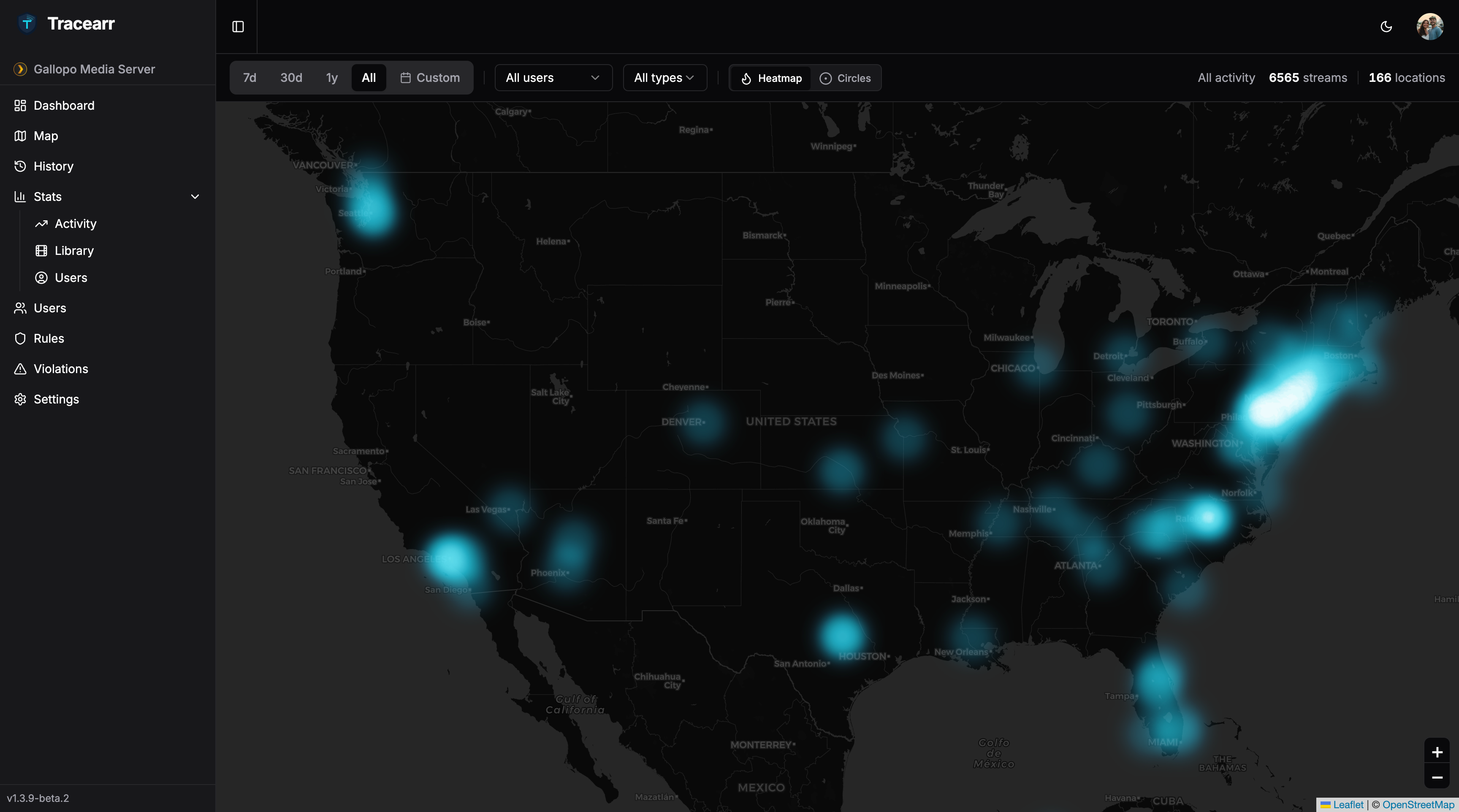Switch to the 30d tab

pyautogui.click(x=290, y=78)
